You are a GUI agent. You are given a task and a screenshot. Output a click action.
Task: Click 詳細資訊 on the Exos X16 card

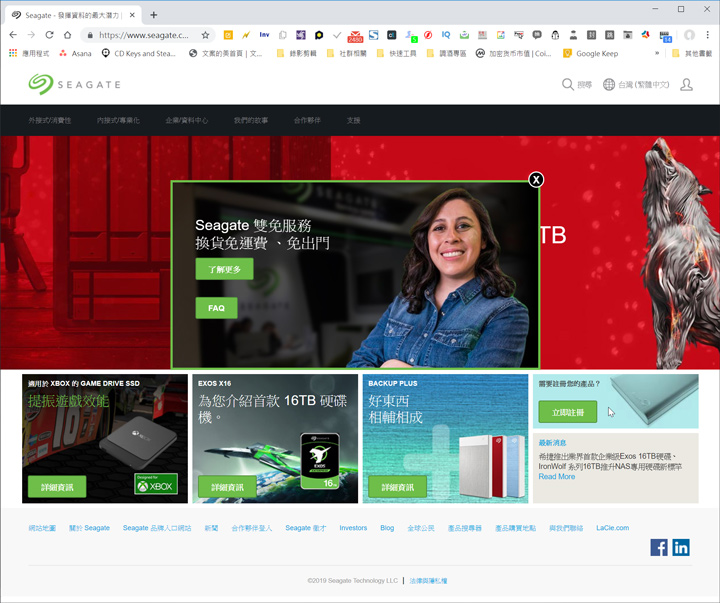tap(227, 487)
